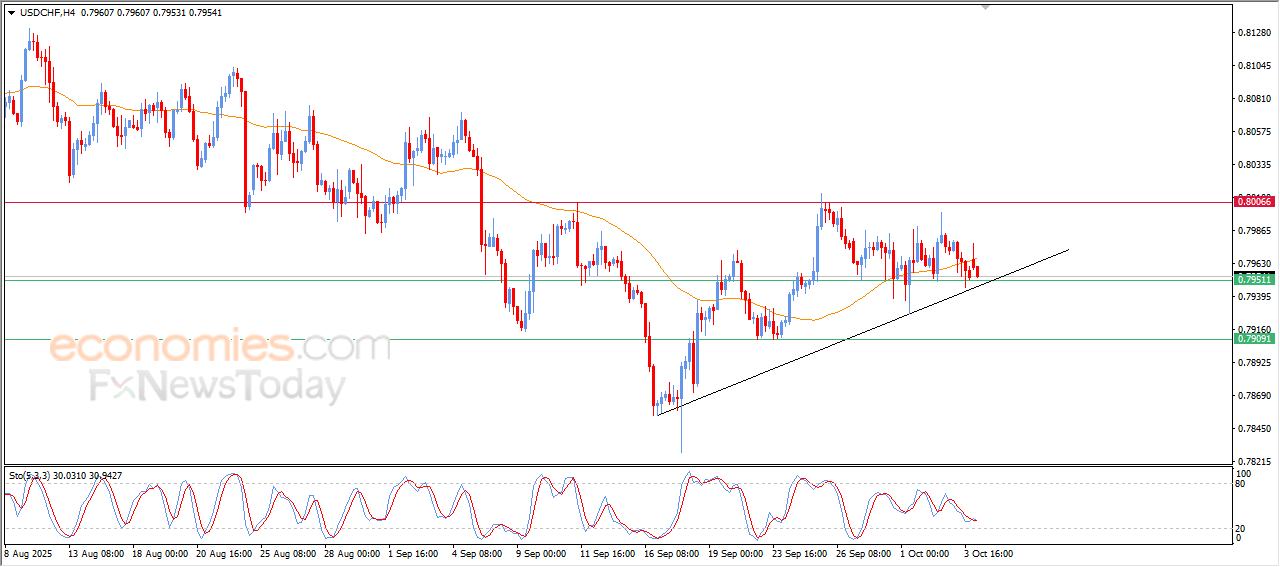Select the green 0.79511 price label
This screenshot has height=567, width=1280.
tap(1254, 280)
